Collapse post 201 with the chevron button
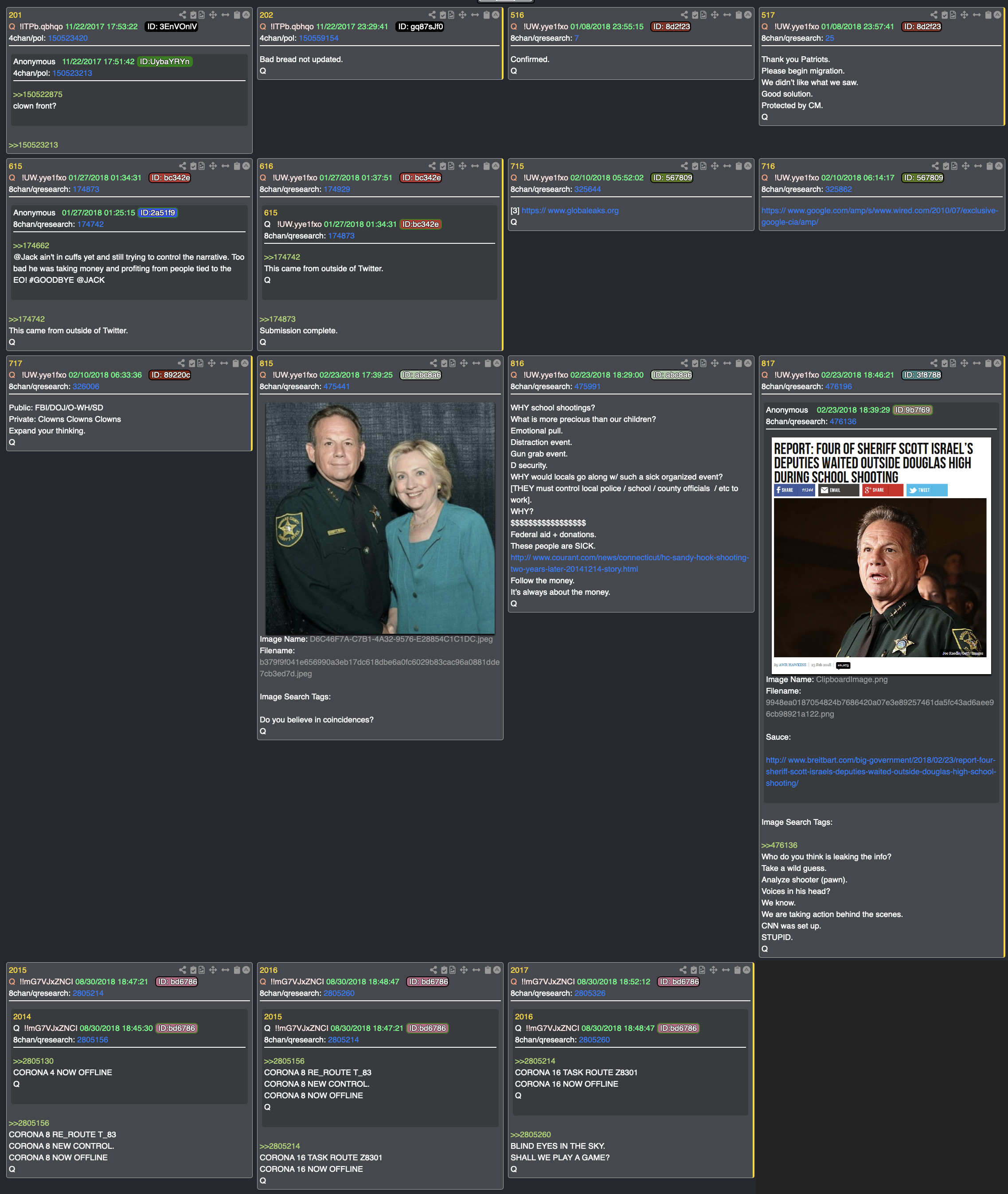The width and height of the screenshot is (1008, 1194). click(x=246, y=15)
